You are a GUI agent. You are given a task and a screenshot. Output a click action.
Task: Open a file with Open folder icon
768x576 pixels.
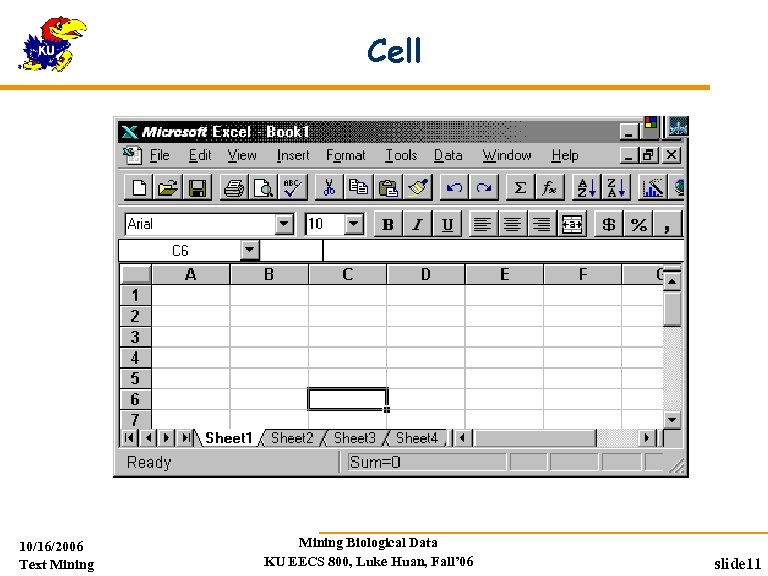click(x=168, y=187)
